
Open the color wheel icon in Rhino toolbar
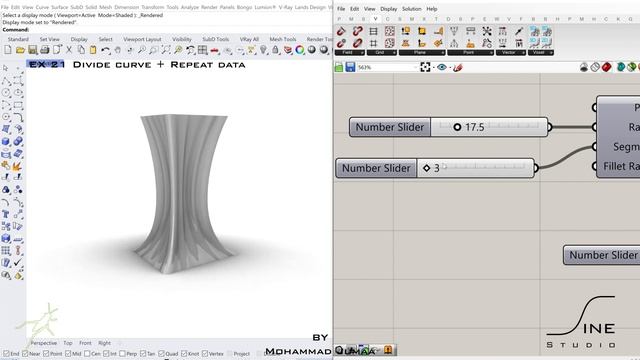(x=300, y=50)
